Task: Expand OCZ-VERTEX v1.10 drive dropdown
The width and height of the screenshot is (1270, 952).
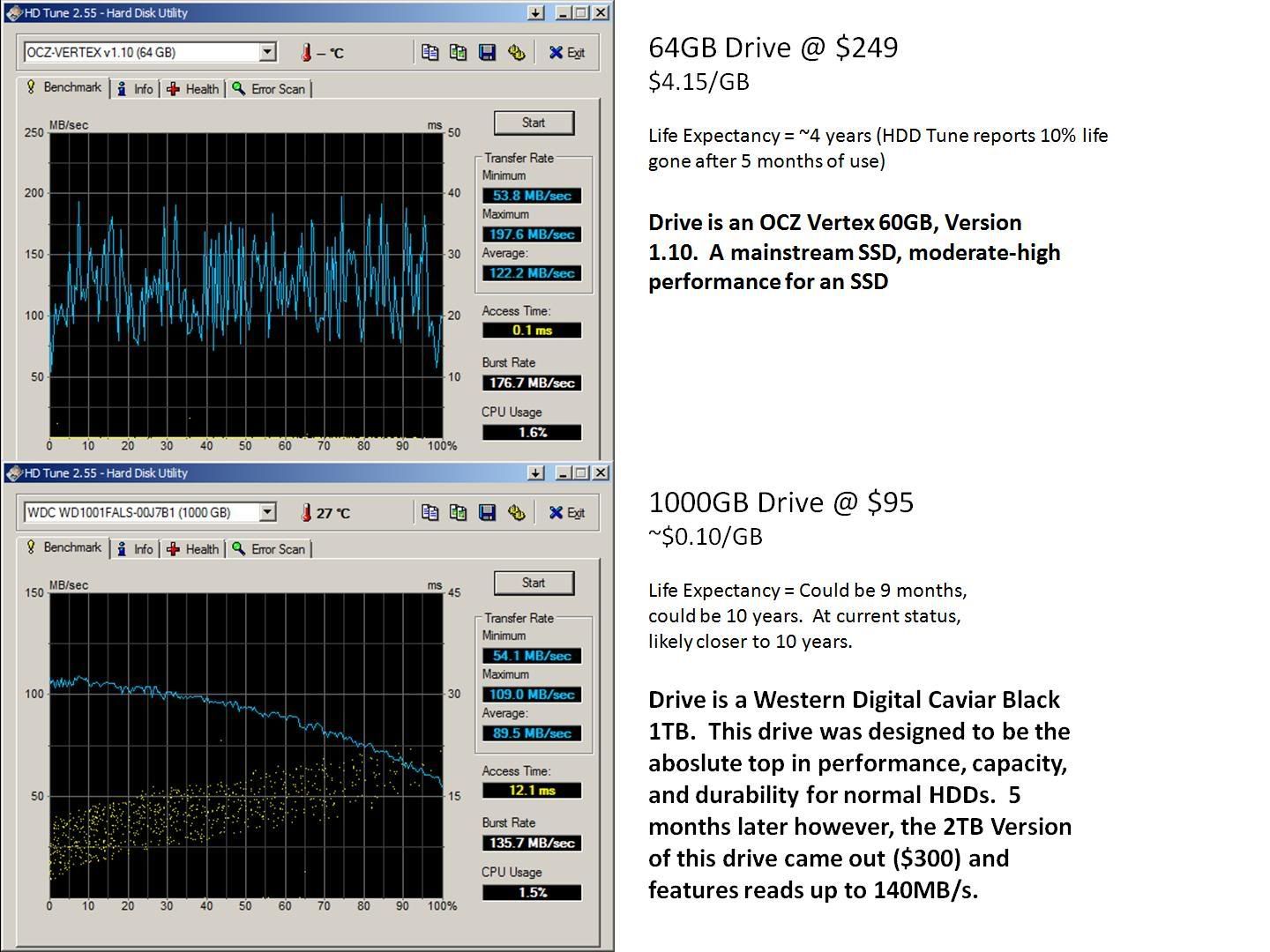Action: point(267,52)
